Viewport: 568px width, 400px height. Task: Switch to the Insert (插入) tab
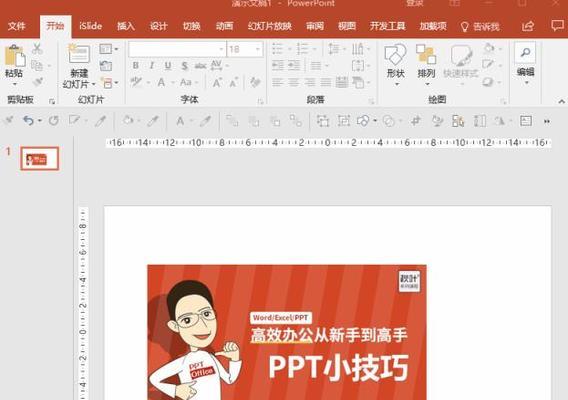[126, 26]
